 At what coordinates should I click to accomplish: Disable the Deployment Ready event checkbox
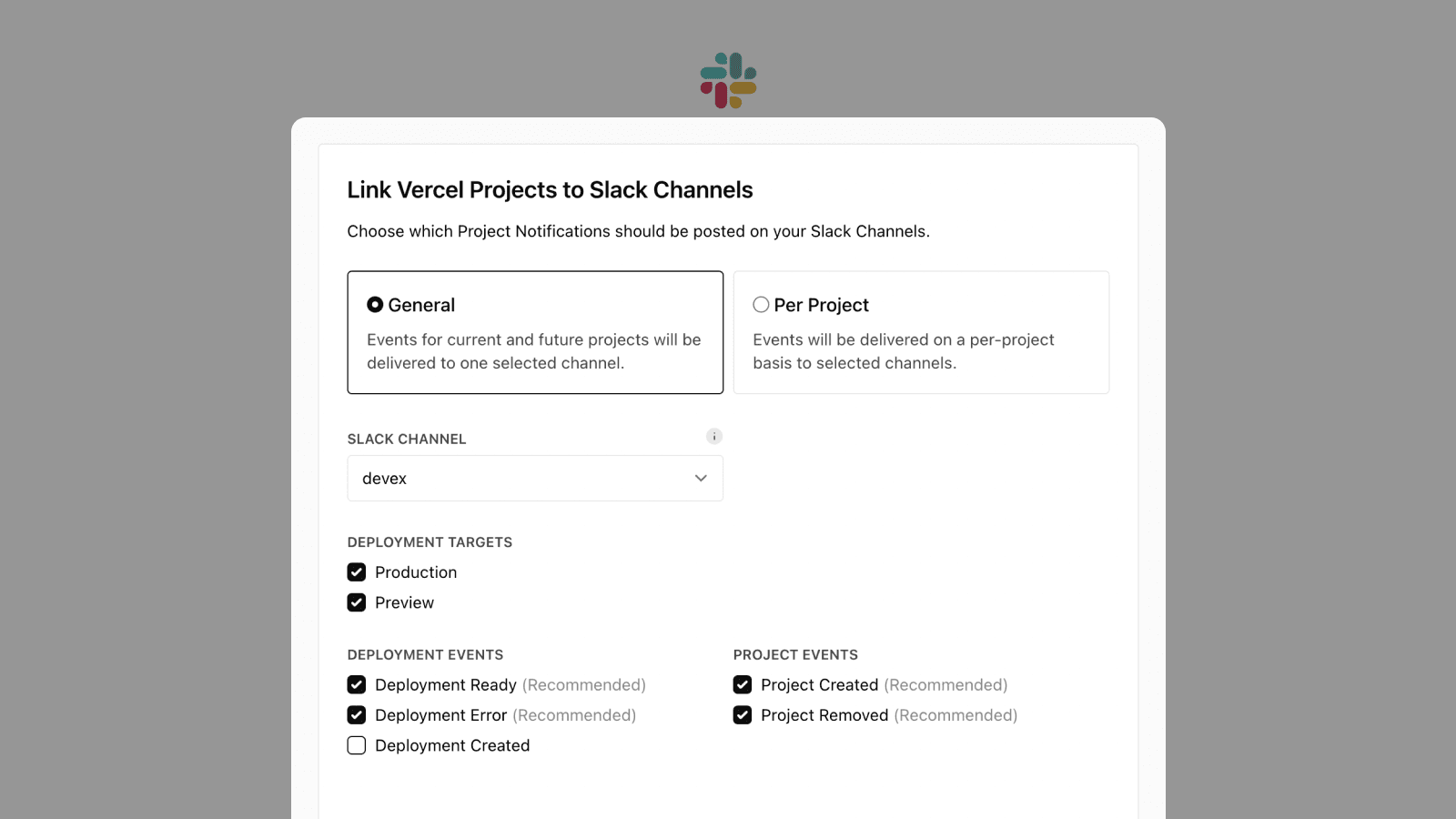[x=357, y=685]
